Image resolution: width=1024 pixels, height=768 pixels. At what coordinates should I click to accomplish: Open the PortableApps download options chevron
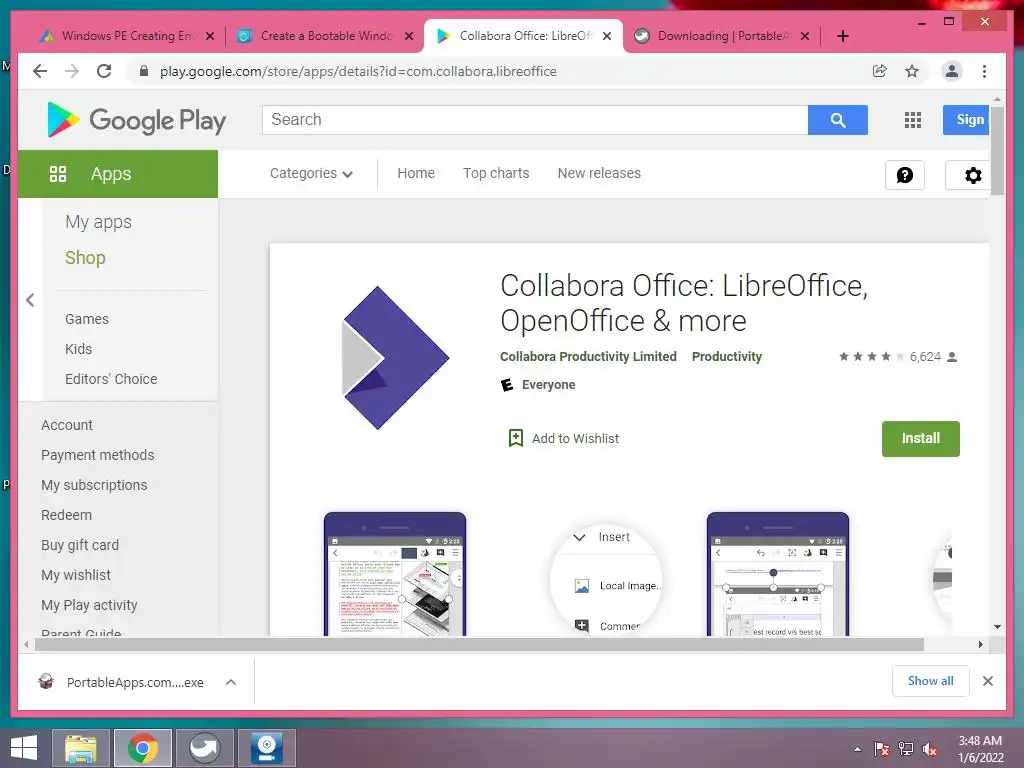click(231, 682)
